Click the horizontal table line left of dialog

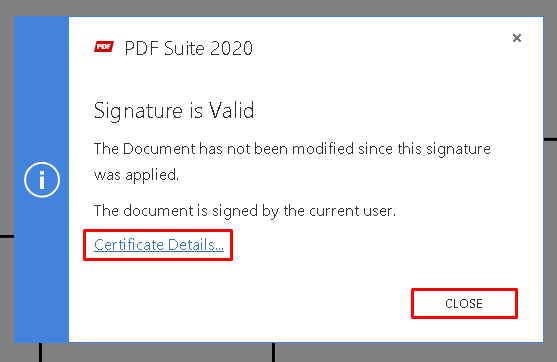tap(7, 236)
